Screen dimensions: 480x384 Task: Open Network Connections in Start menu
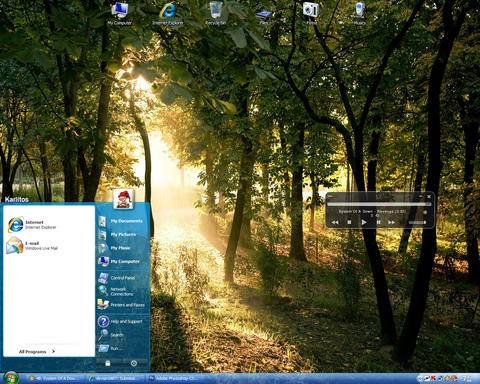pyautogui.click(x=116, y=291)
